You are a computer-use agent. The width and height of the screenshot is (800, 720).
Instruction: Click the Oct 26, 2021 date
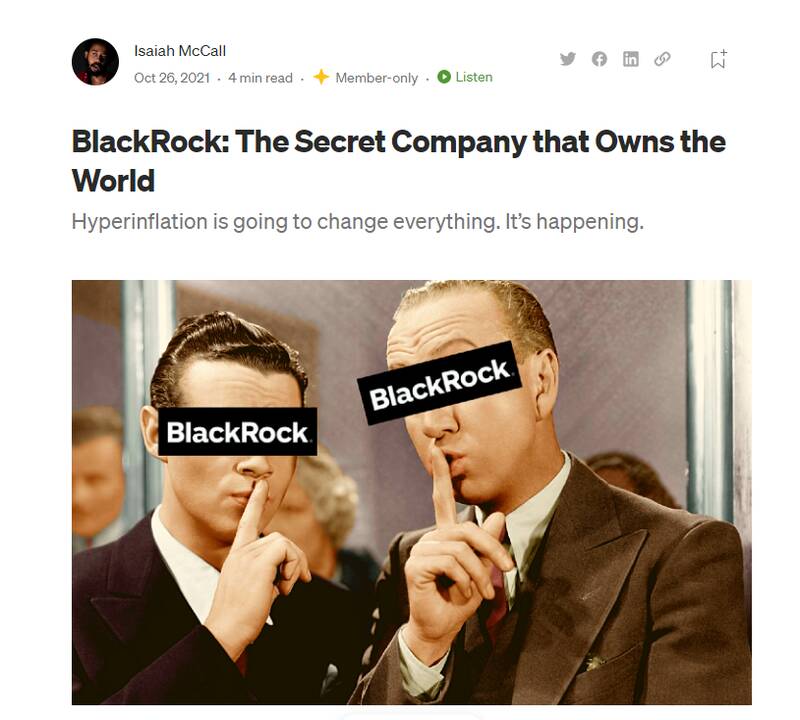(x=172, y=78)
